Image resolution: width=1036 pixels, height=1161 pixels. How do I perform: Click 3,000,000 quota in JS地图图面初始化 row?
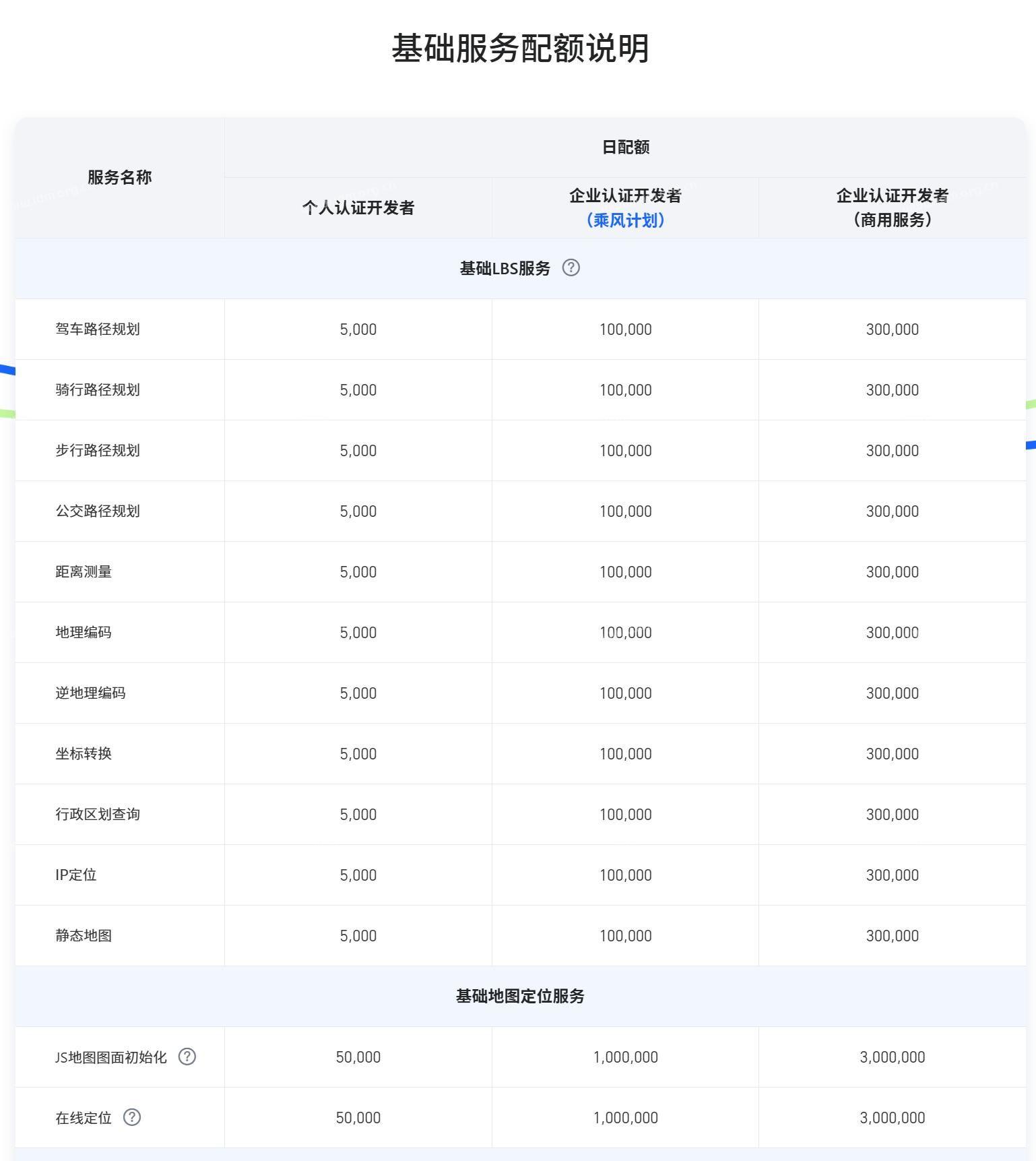pyautogui.click(x=893, y=1057)
